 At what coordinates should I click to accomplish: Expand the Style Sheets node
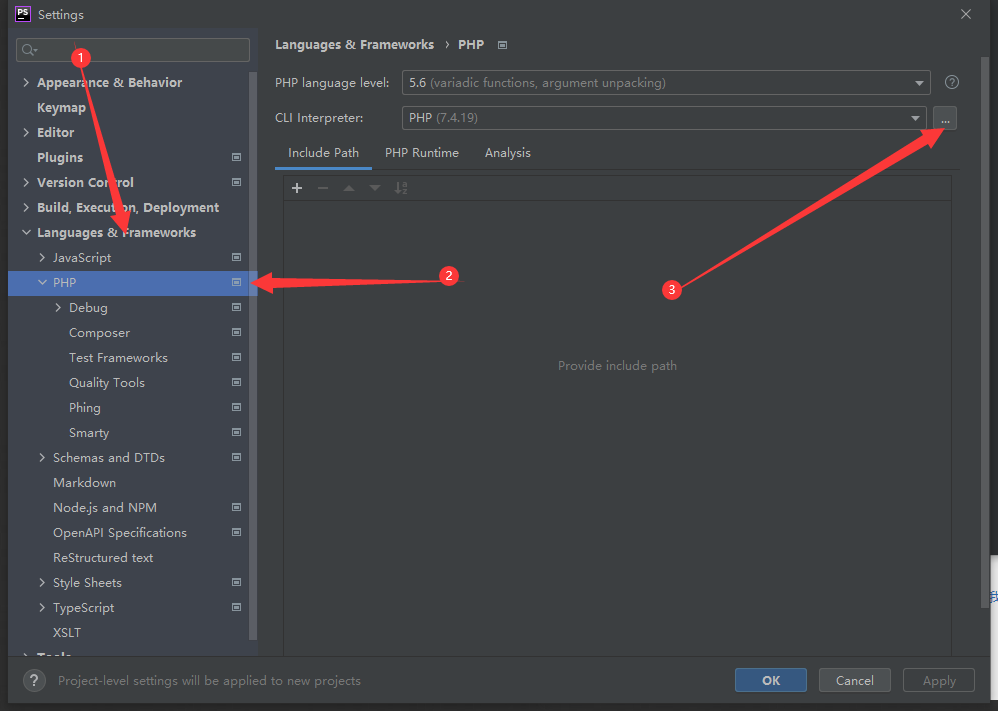coord(42,582)
